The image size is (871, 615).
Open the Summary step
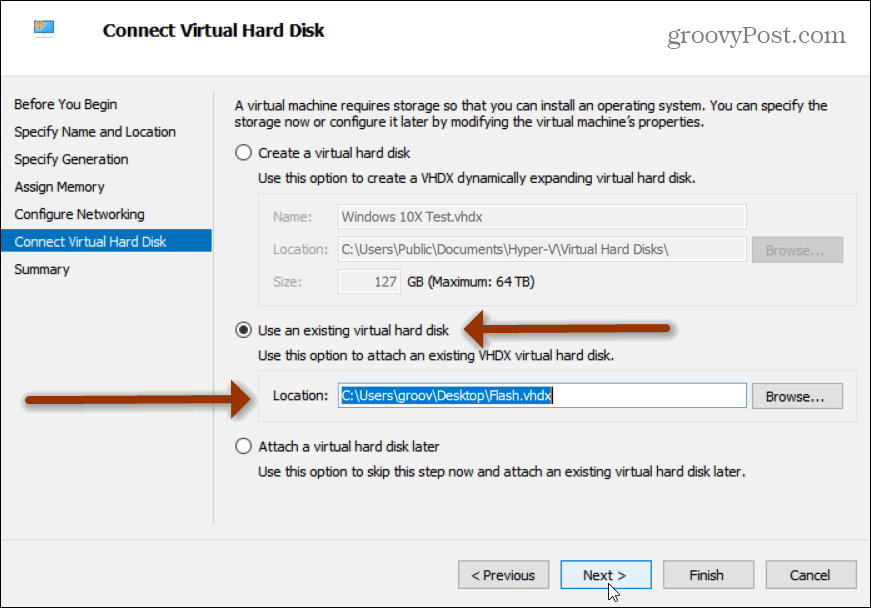tap(41, 269)
